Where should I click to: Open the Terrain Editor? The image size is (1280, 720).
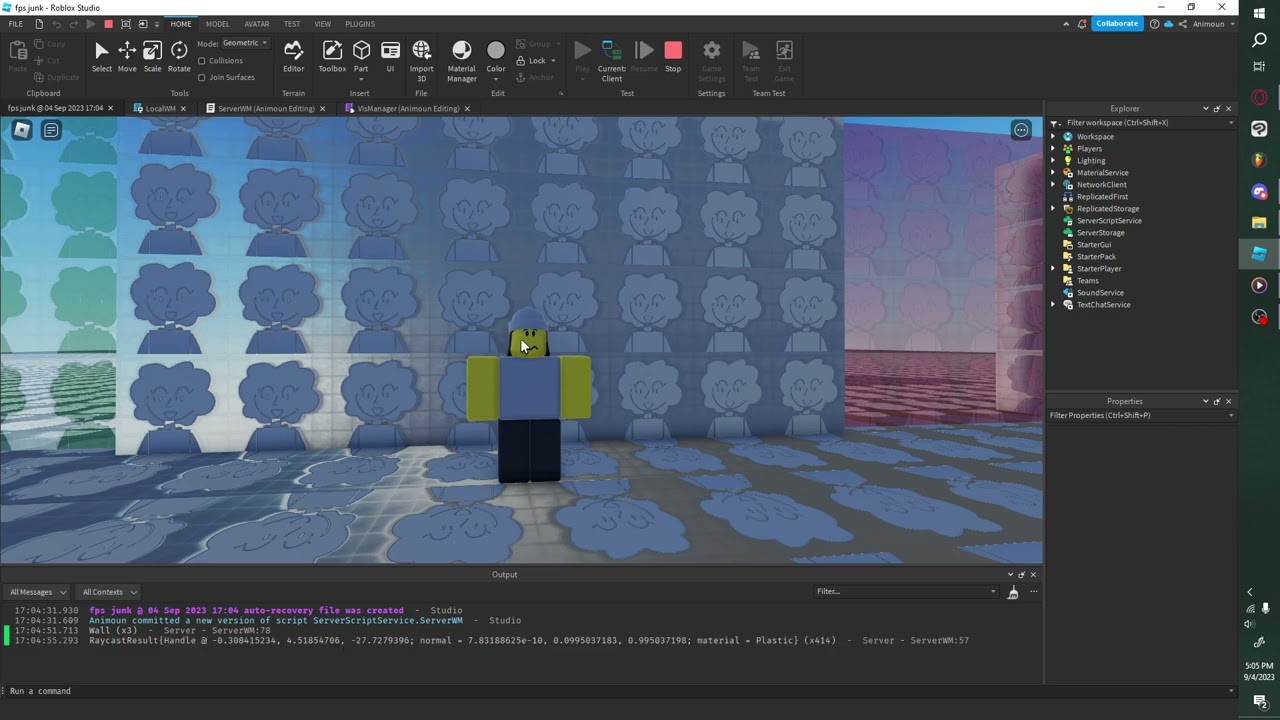pos(293,56)
